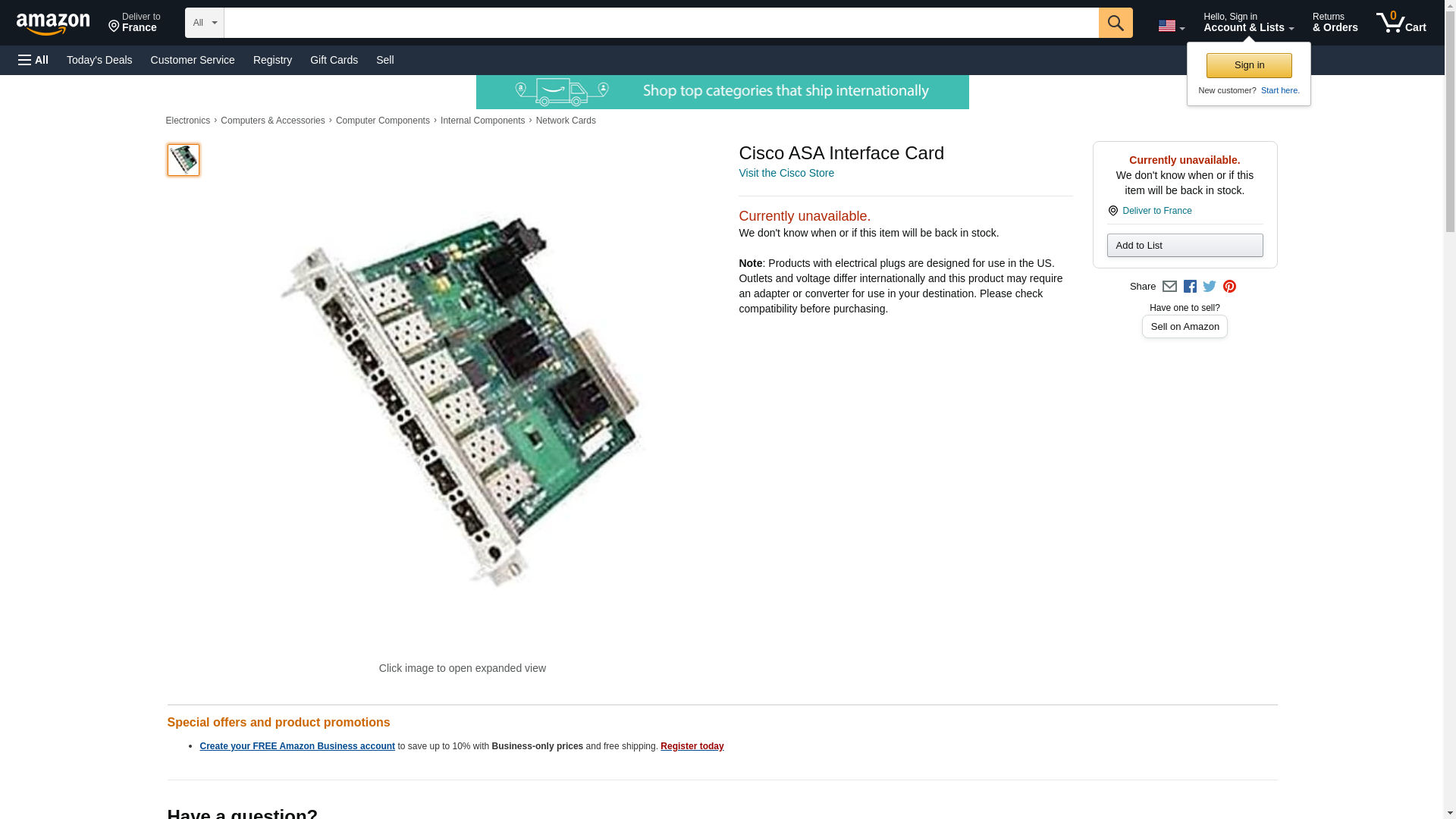The image size is (1456, 819).
Task: Click Deliver to France location in header
Action: 134,23
